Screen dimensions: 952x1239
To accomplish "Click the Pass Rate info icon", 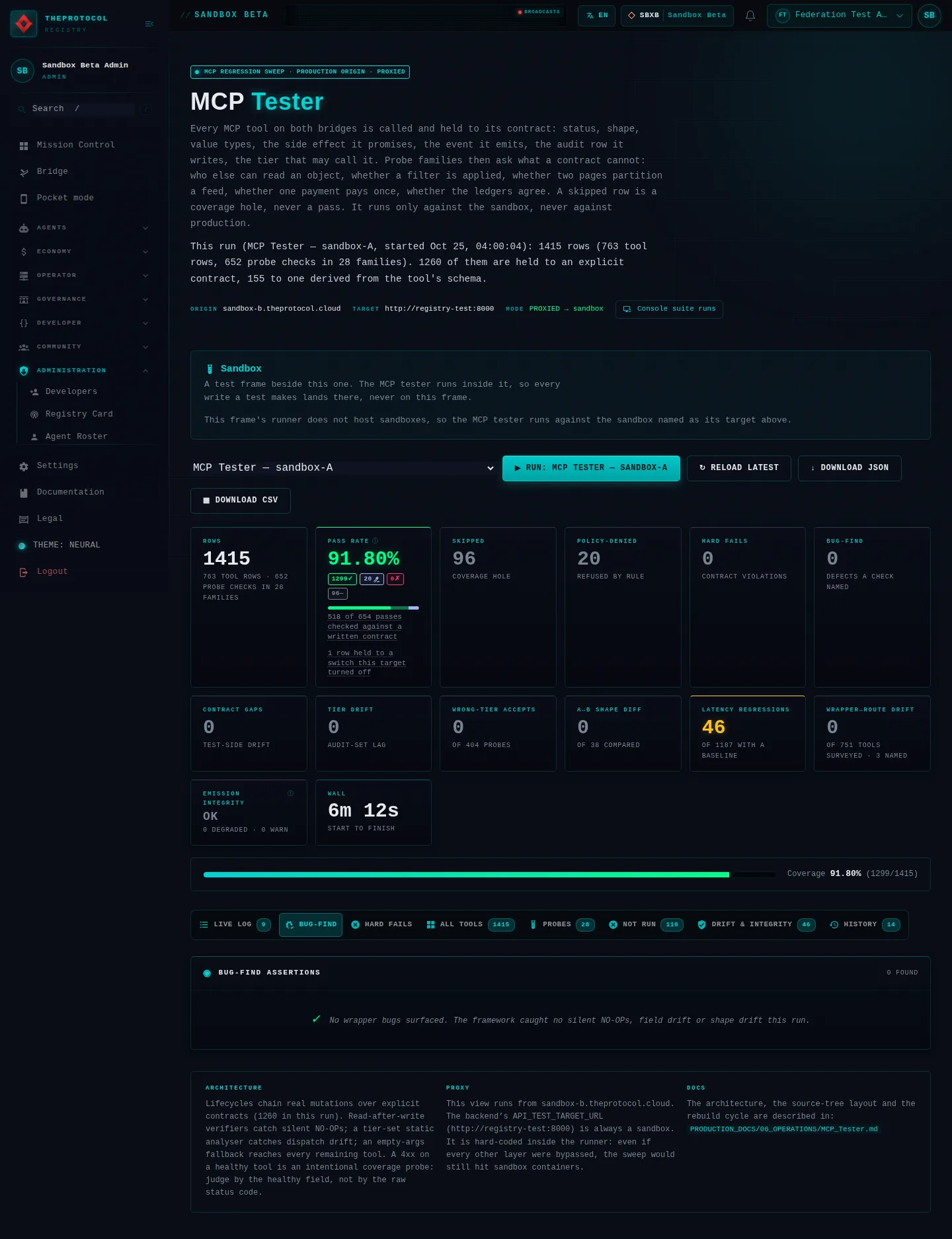I will coord(376,541).
